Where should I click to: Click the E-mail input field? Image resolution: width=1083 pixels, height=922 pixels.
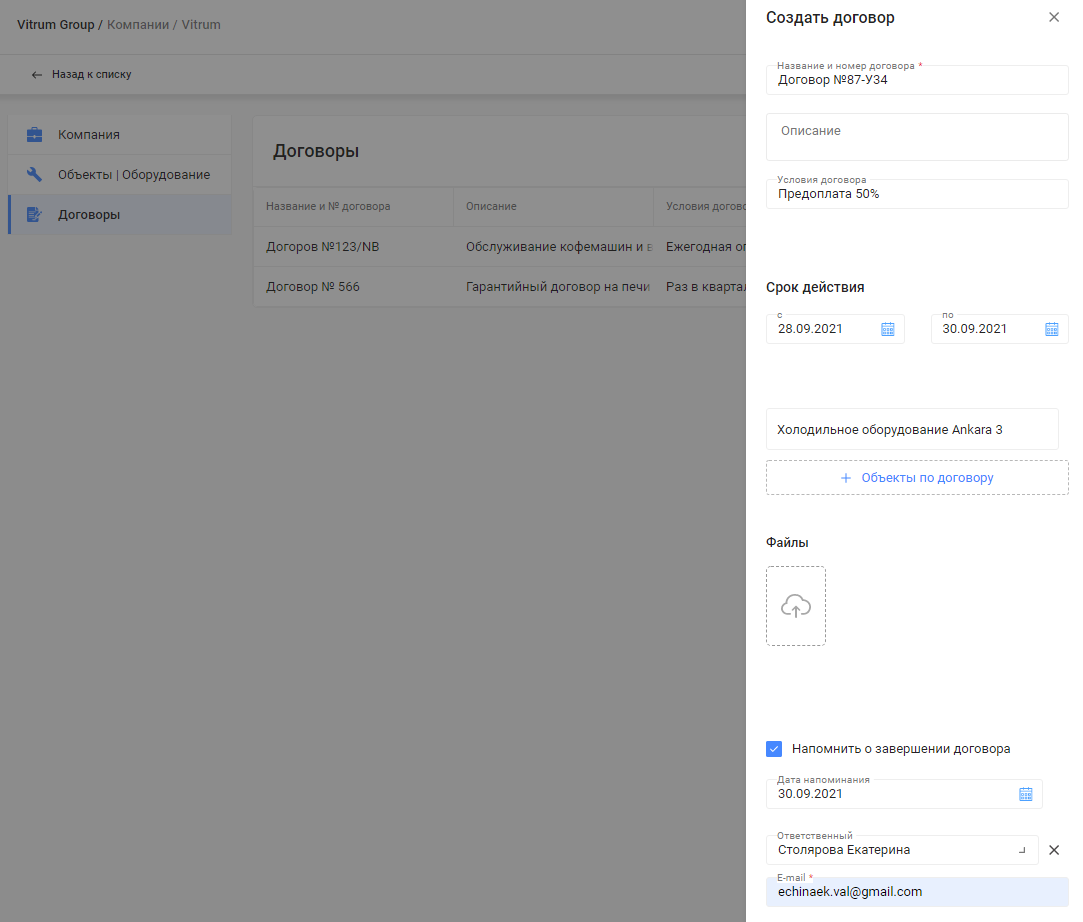[x=917, y=892]
